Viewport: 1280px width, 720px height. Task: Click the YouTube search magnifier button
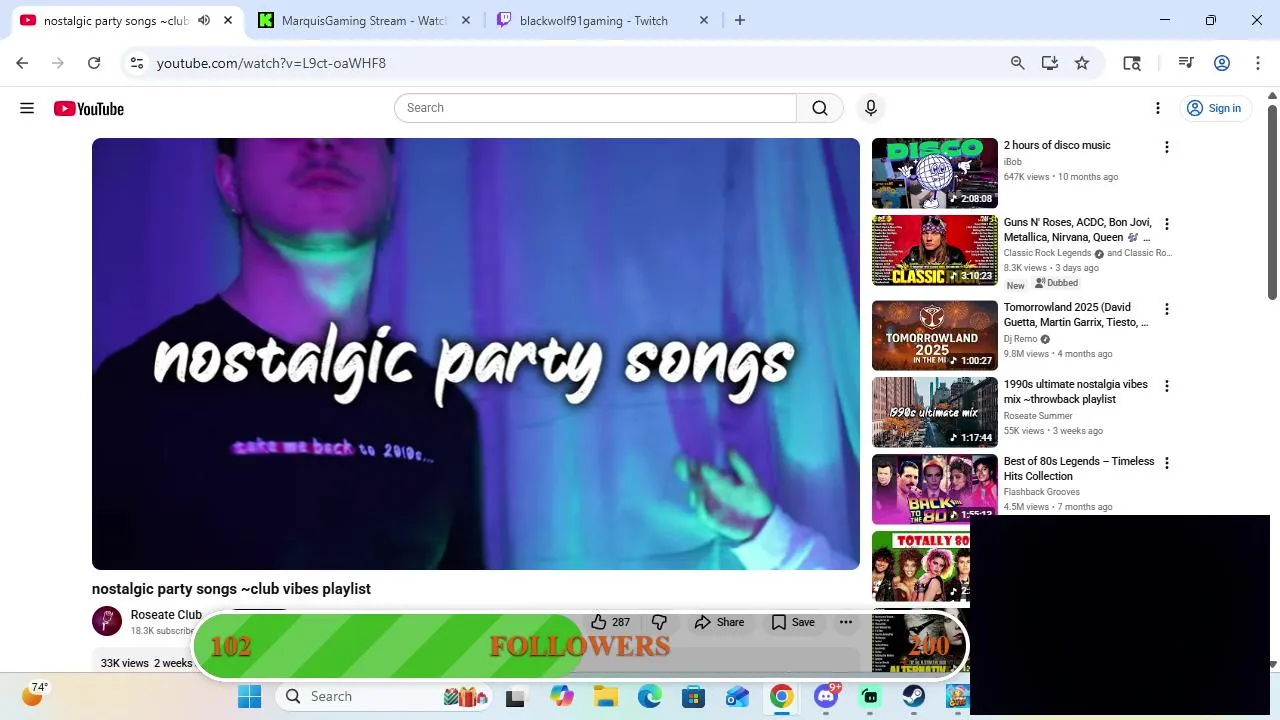tap(820, 108)
